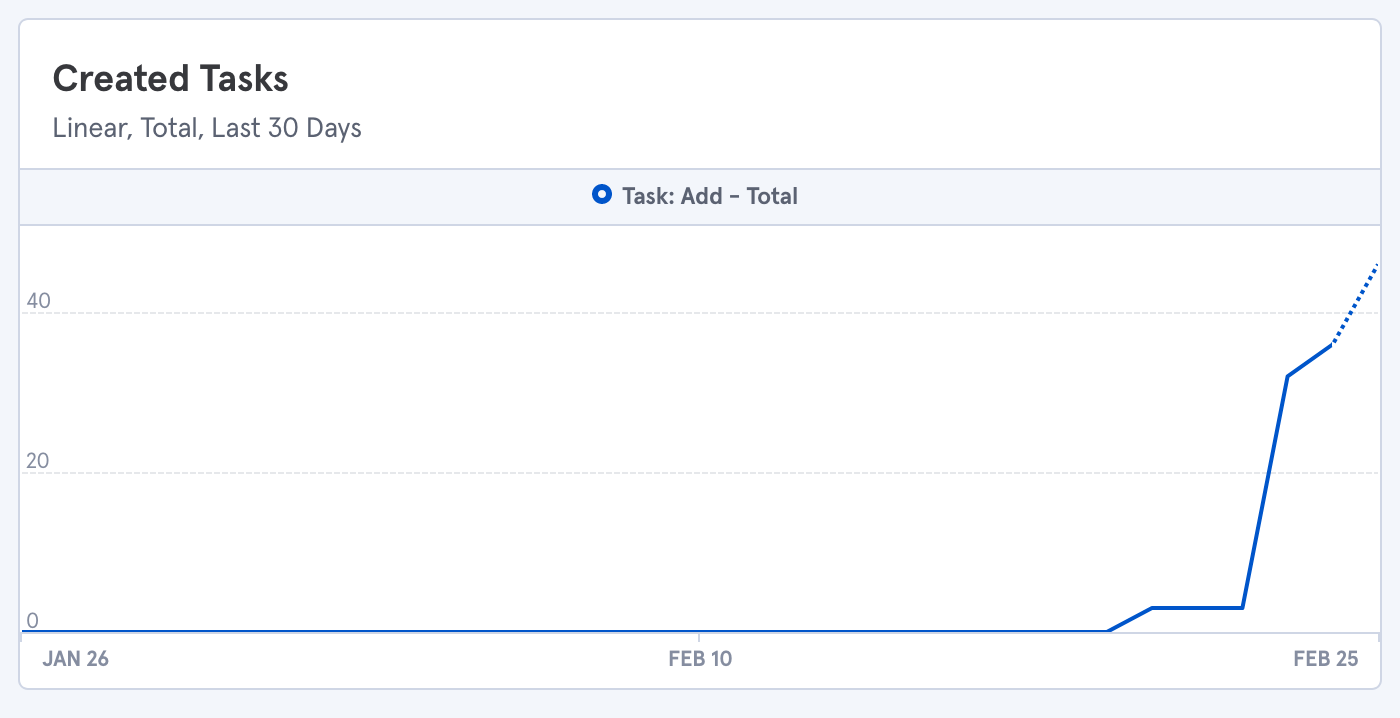Click the 40 value on y-axis
This screenshot has width=1400, height=718.
38,301
